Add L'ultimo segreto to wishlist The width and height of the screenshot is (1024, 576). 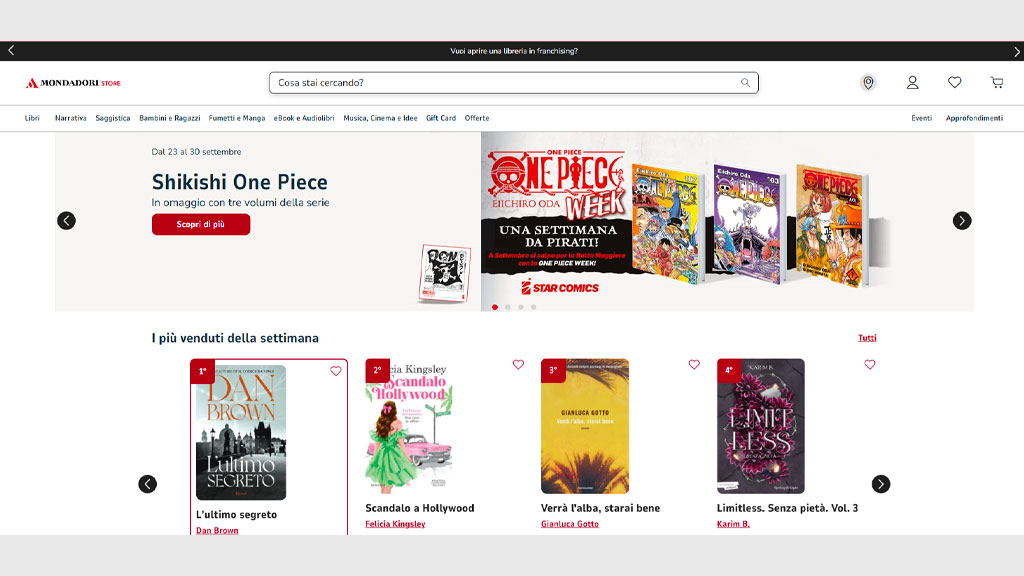click(336, 371)
